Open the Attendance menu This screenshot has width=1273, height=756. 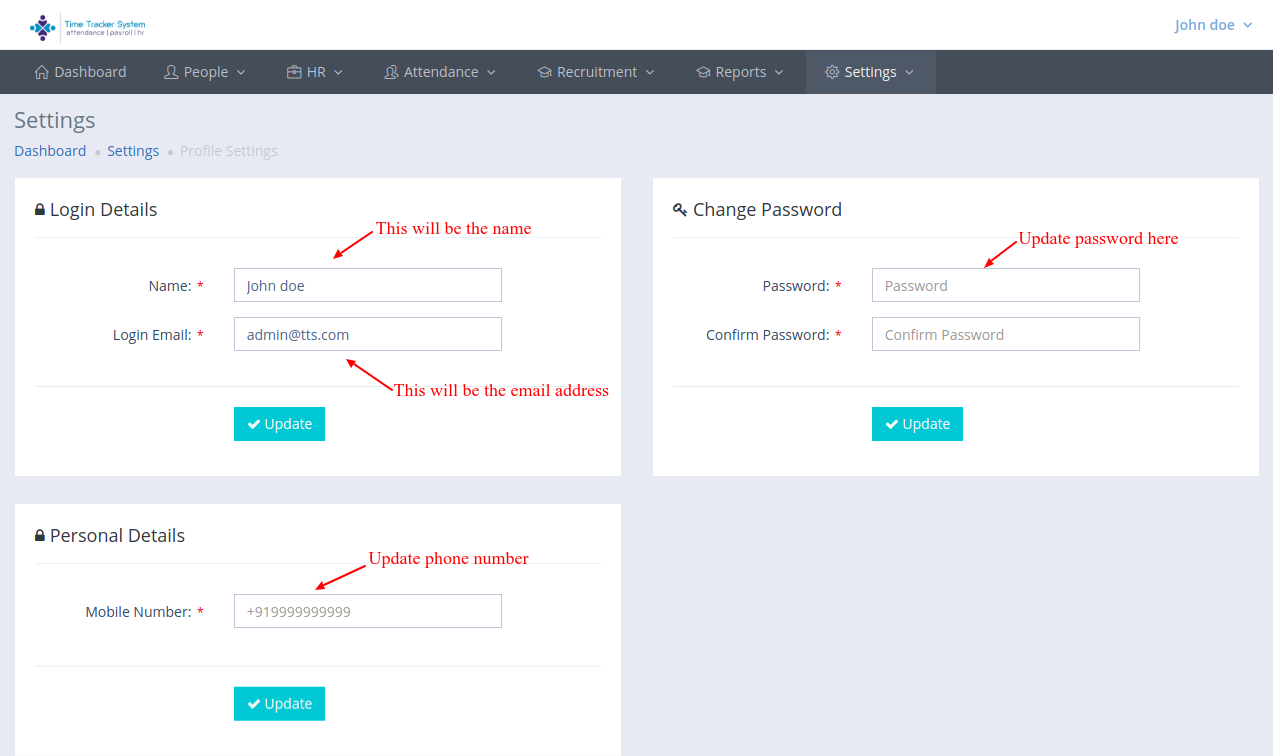point(440,72)
